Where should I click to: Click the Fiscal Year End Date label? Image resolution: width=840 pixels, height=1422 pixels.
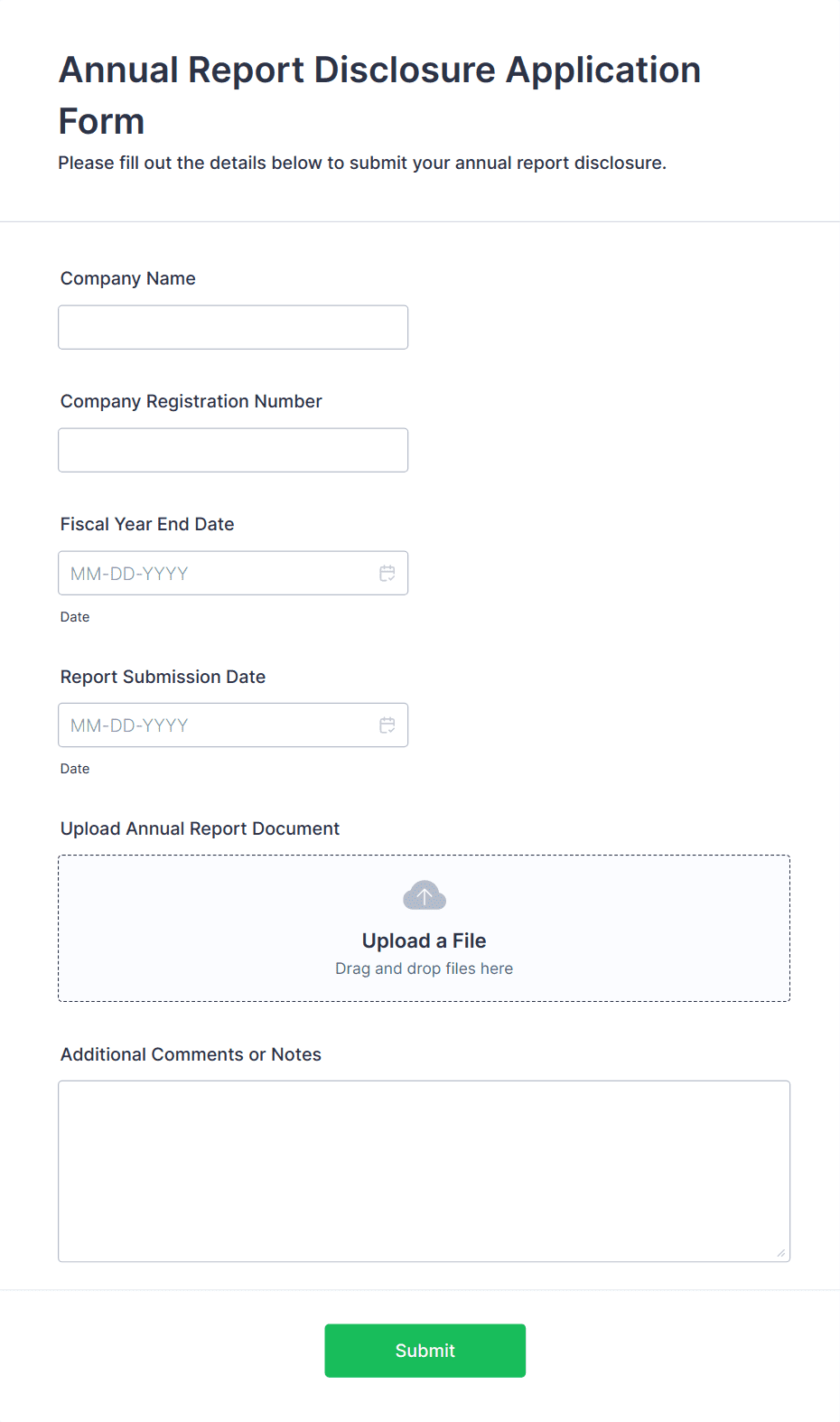tap(147, 524)
